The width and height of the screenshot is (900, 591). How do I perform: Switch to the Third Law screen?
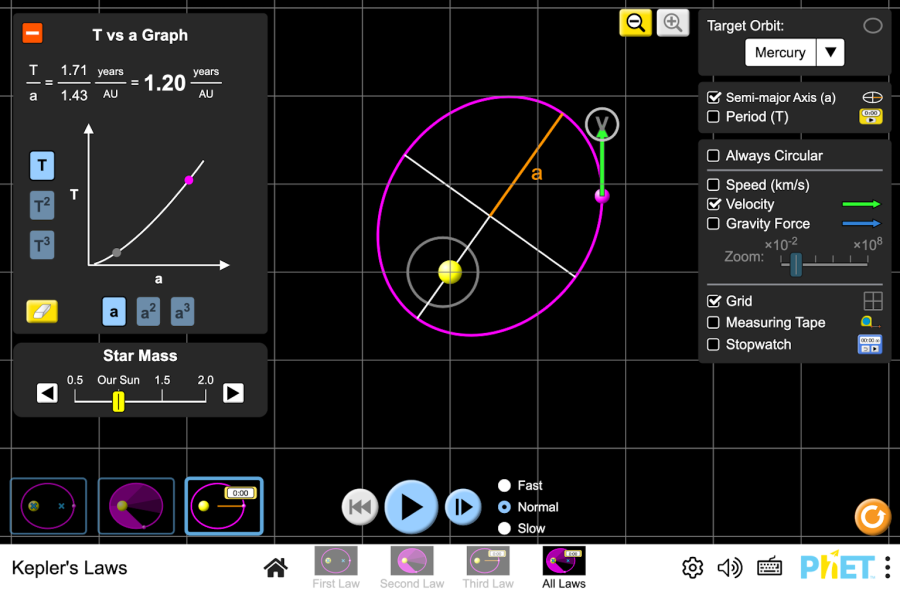(488, 567)
